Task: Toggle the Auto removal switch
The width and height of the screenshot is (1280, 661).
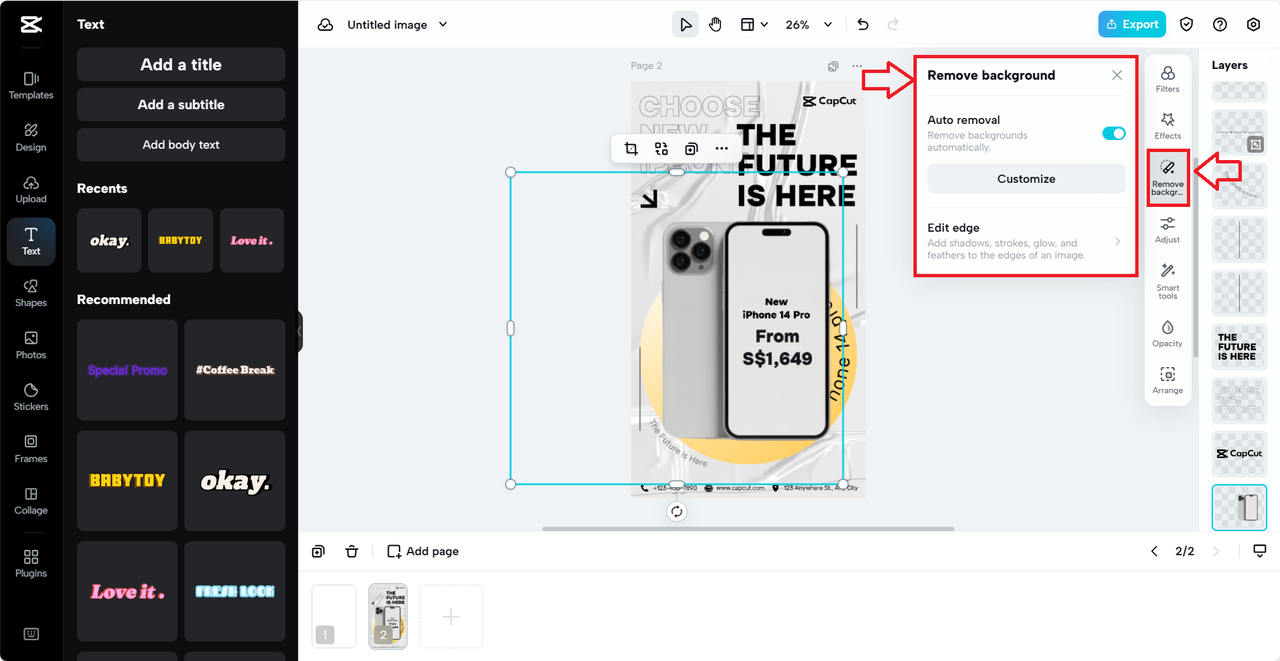Action: pyautogui.click(x=1113, y=133)
